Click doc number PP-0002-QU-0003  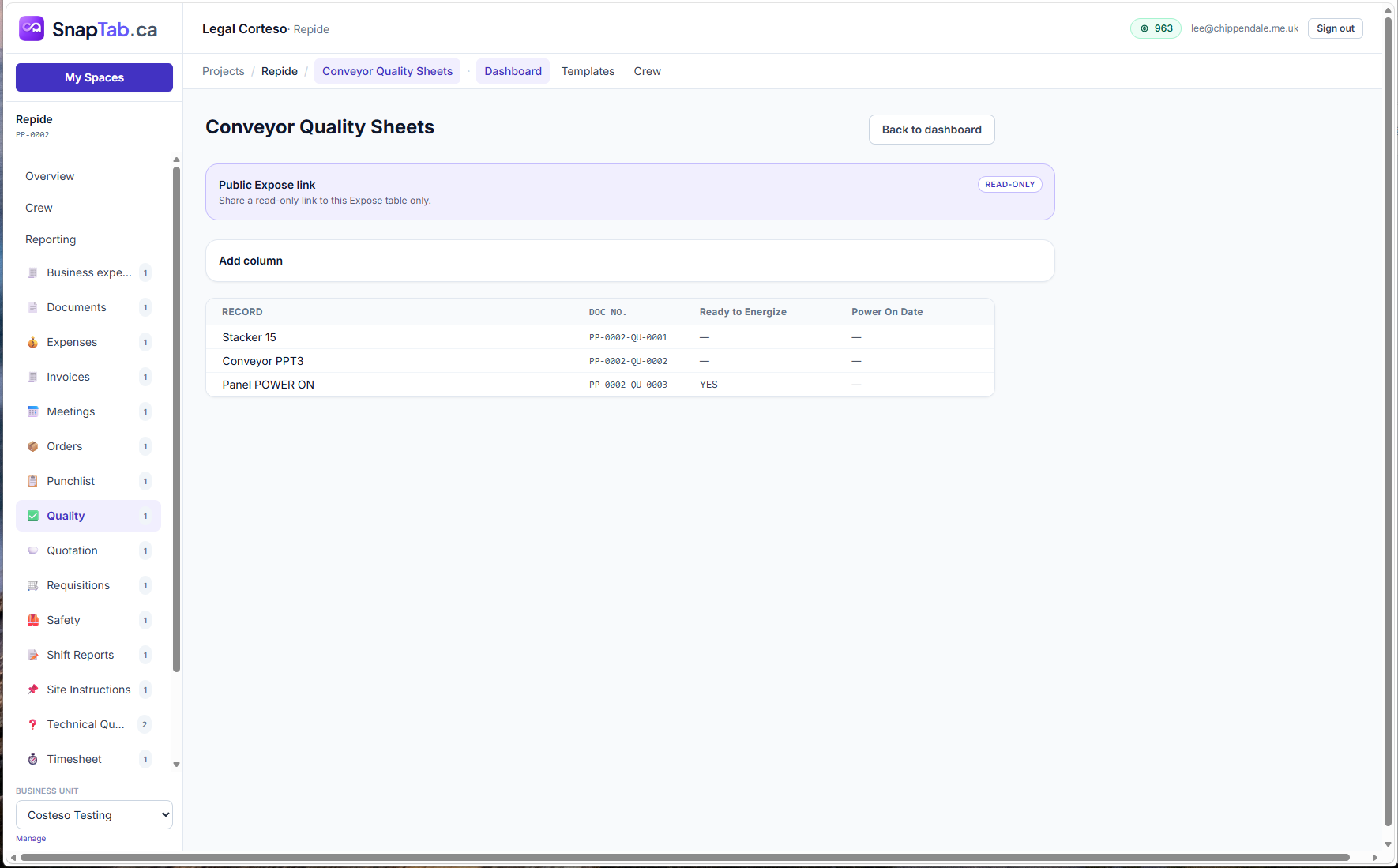click(628, 385)
